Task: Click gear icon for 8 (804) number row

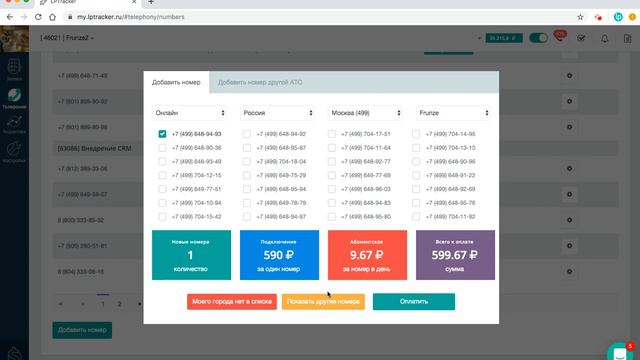Action: point(569,271)
